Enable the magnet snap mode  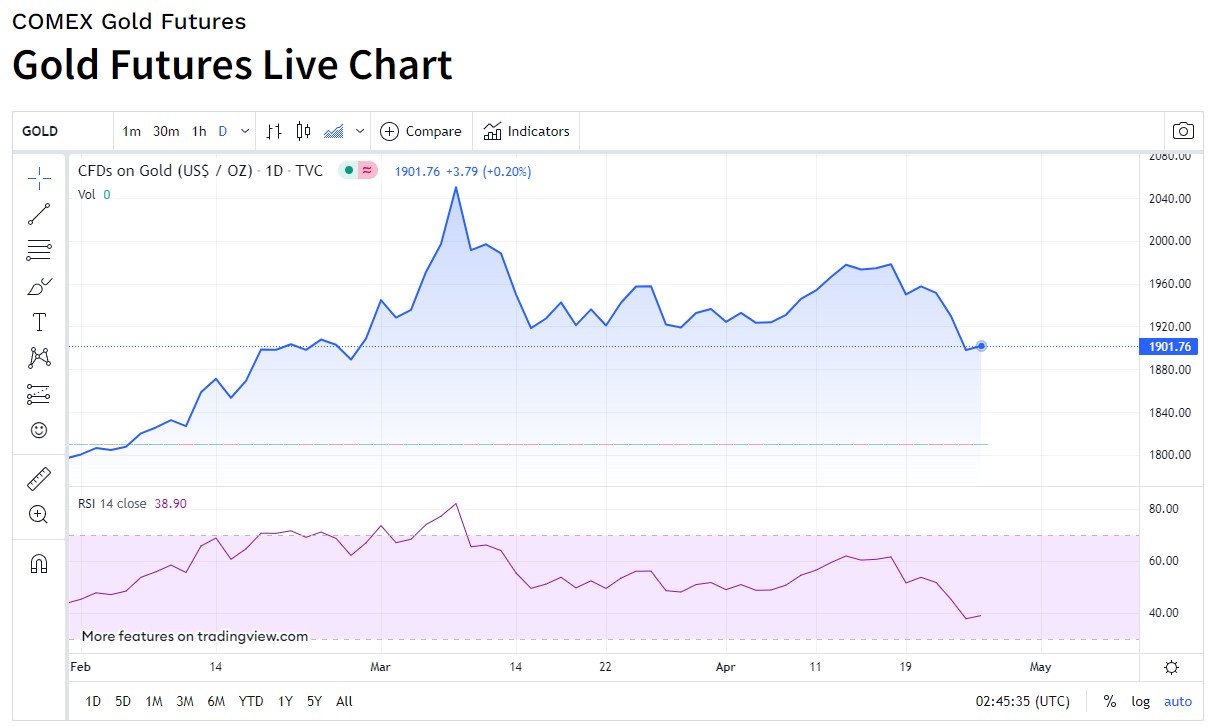(39, 564)
